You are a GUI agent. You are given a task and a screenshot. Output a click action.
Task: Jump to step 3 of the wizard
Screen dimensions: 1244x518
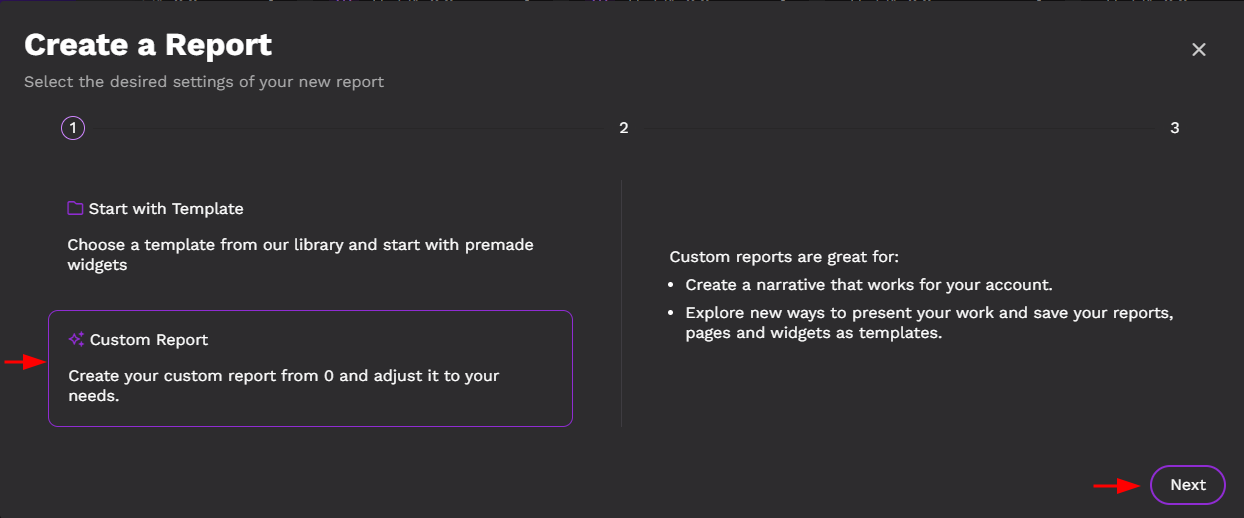pos(1175,128)
